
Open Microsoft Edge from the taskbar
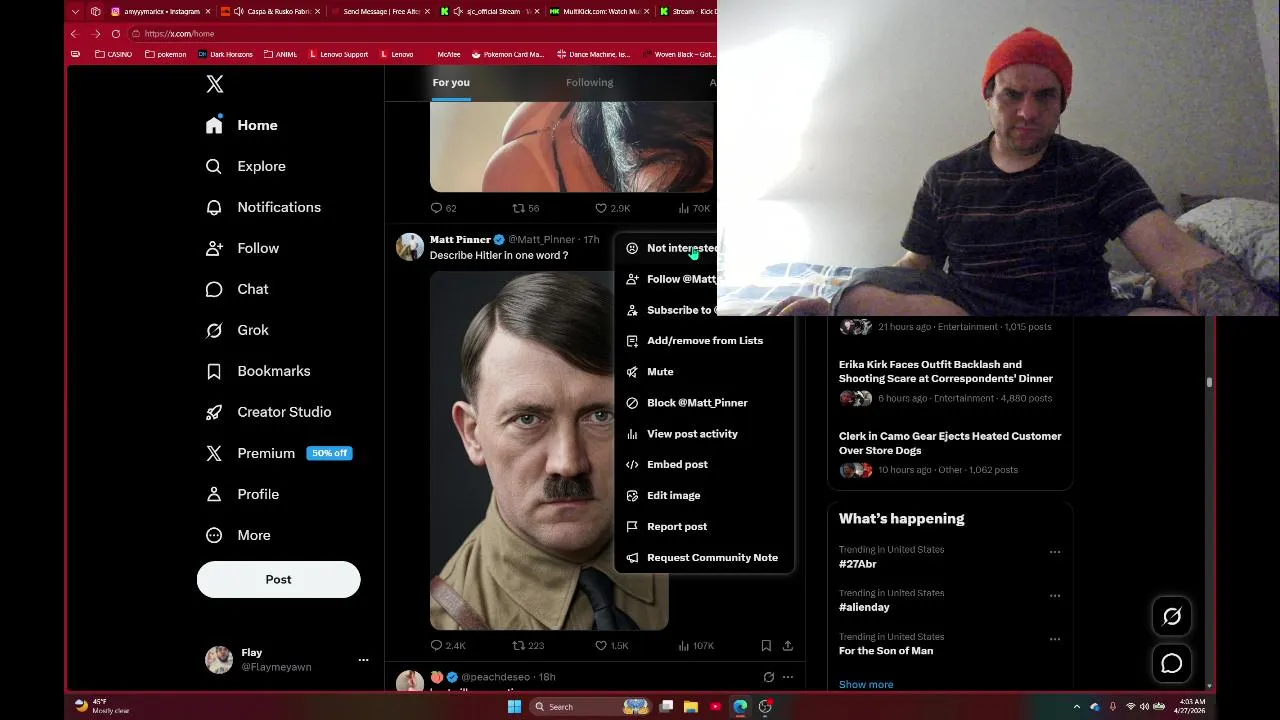pyautogui.click(x=740, y=707)
